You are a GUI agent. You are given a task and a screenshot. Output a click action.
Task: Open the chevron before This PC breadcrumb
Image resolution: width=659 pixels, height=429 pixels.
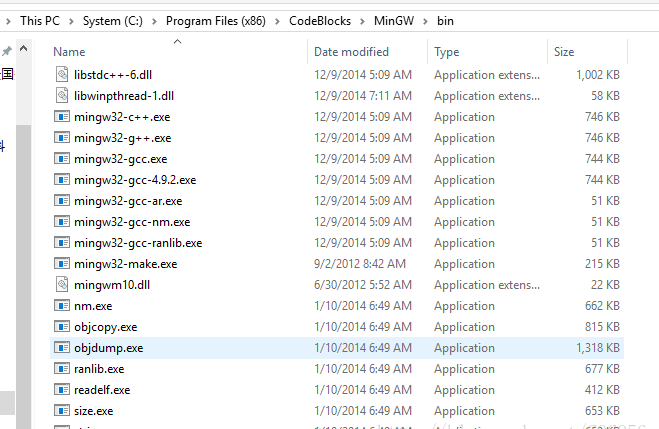tap(8, 21)
